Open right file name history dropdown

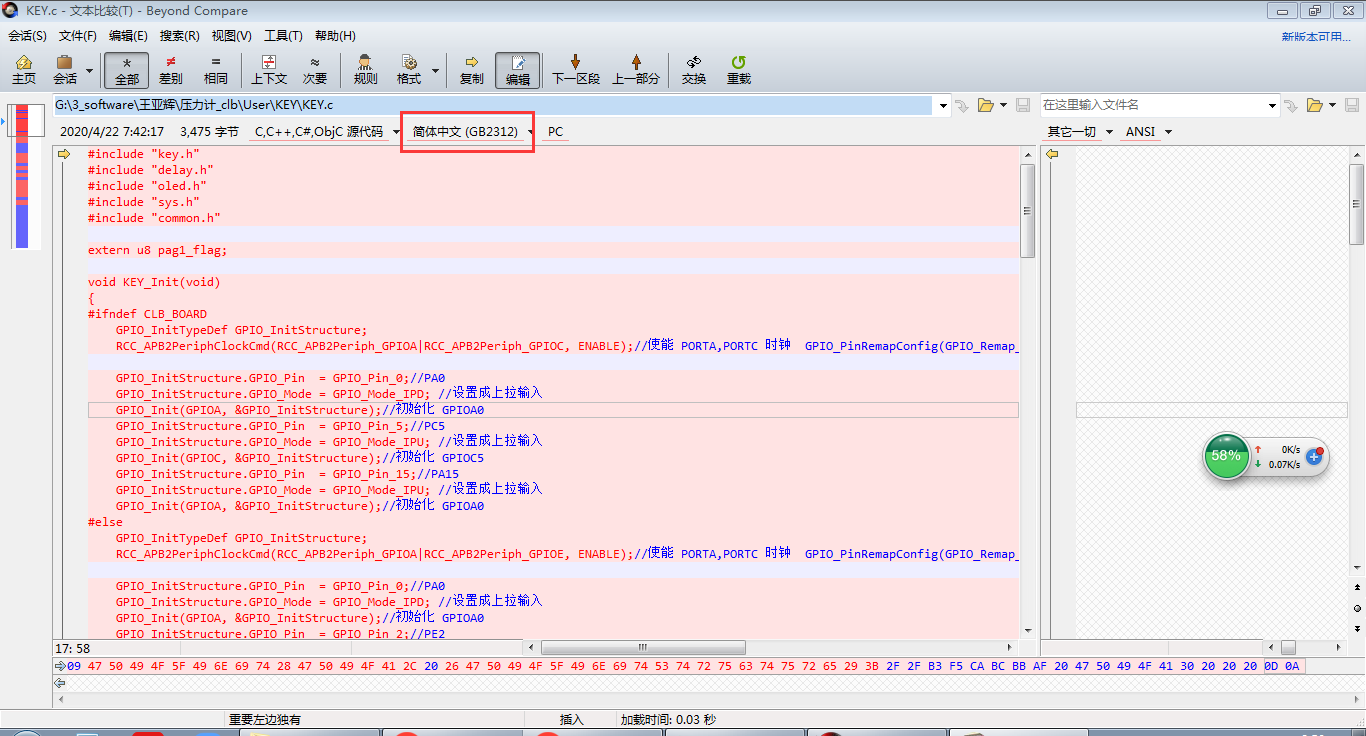[1273, 105]
